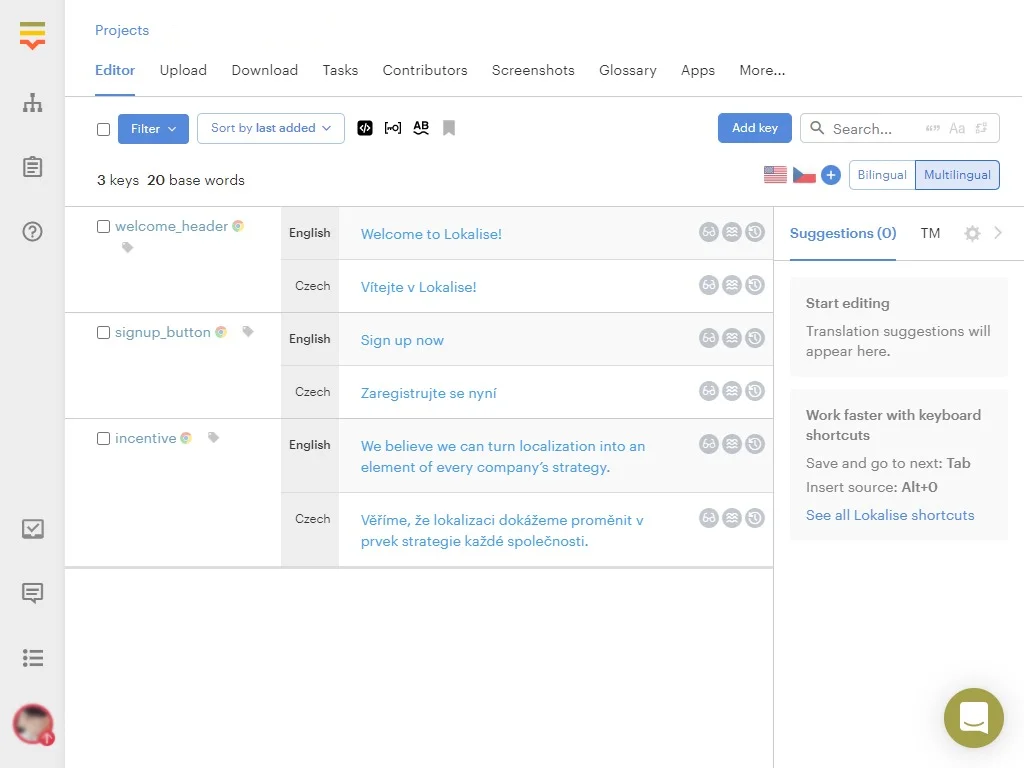Follow the See all Lokalise shortcuts link
Screen dimensions: 1024x768
coord(890,515)
